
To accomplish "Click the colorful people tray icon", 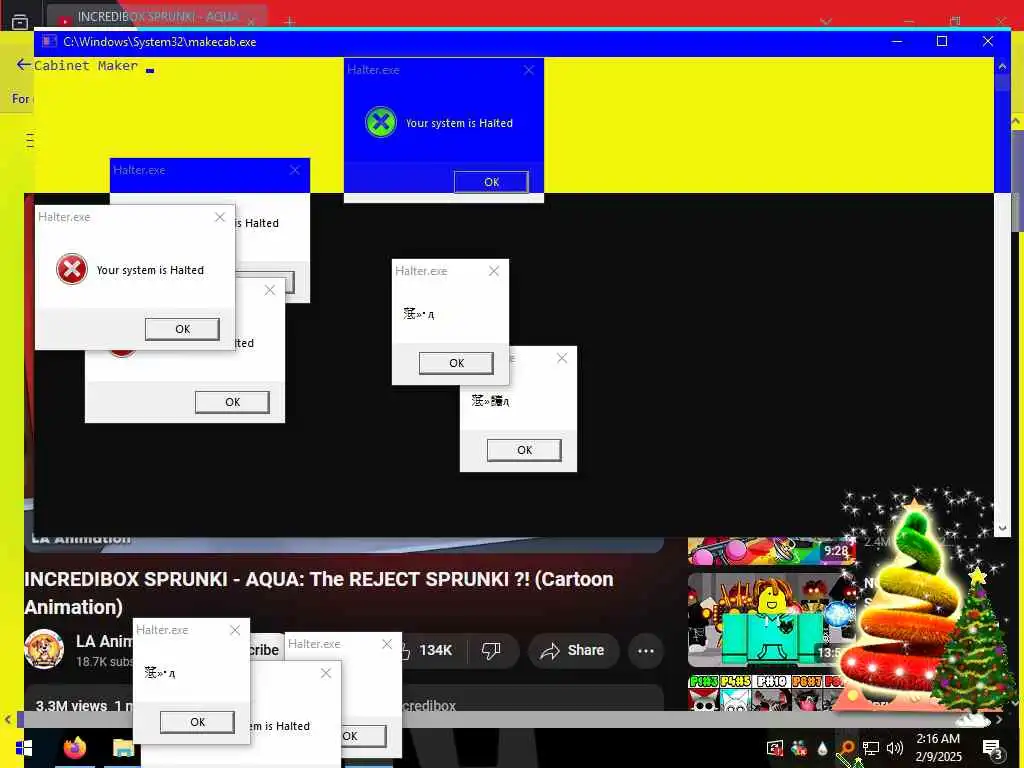I will pyautogui.click(x=798, y=748).
